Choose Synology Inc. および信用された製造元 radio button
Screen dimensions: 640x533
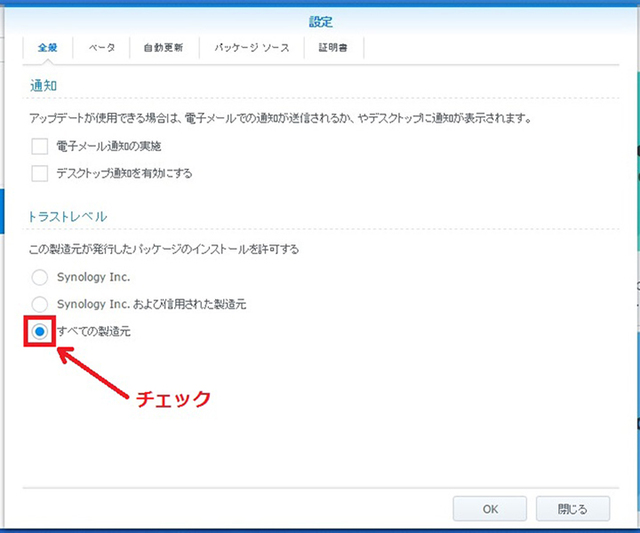[x=40, y=304]
